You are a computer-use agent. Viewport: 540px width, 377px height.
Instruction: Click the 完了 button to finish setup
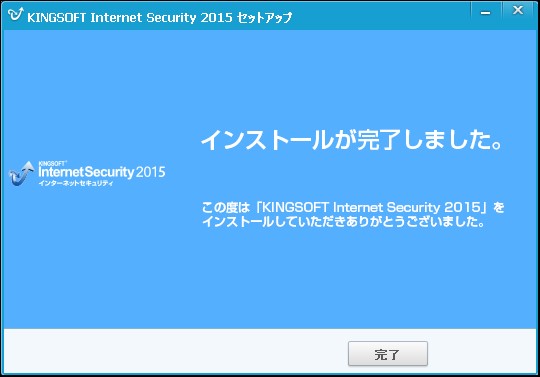(x=388, y=354)
